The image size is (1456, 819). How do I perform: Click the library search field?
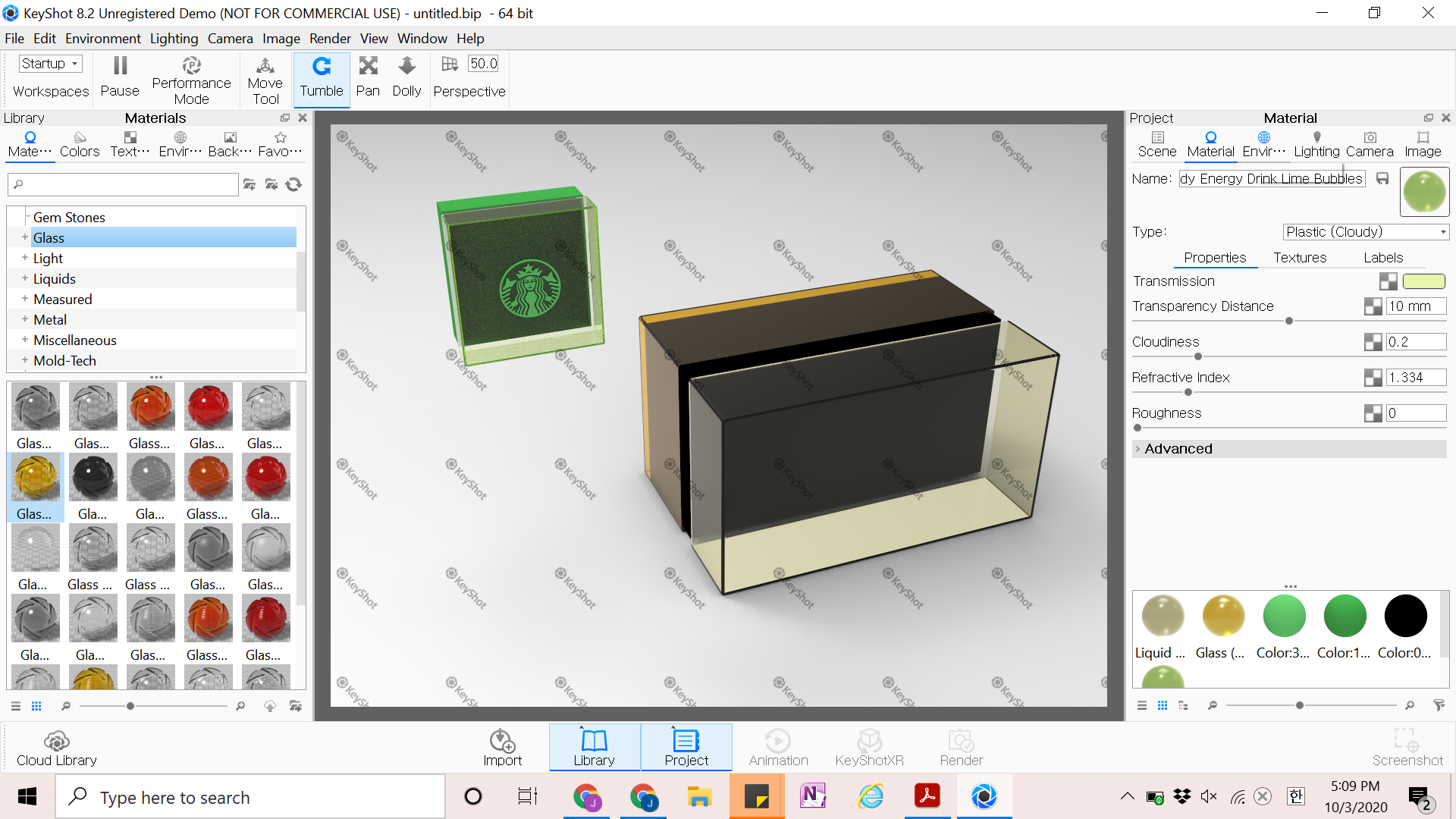pos(125,184)
